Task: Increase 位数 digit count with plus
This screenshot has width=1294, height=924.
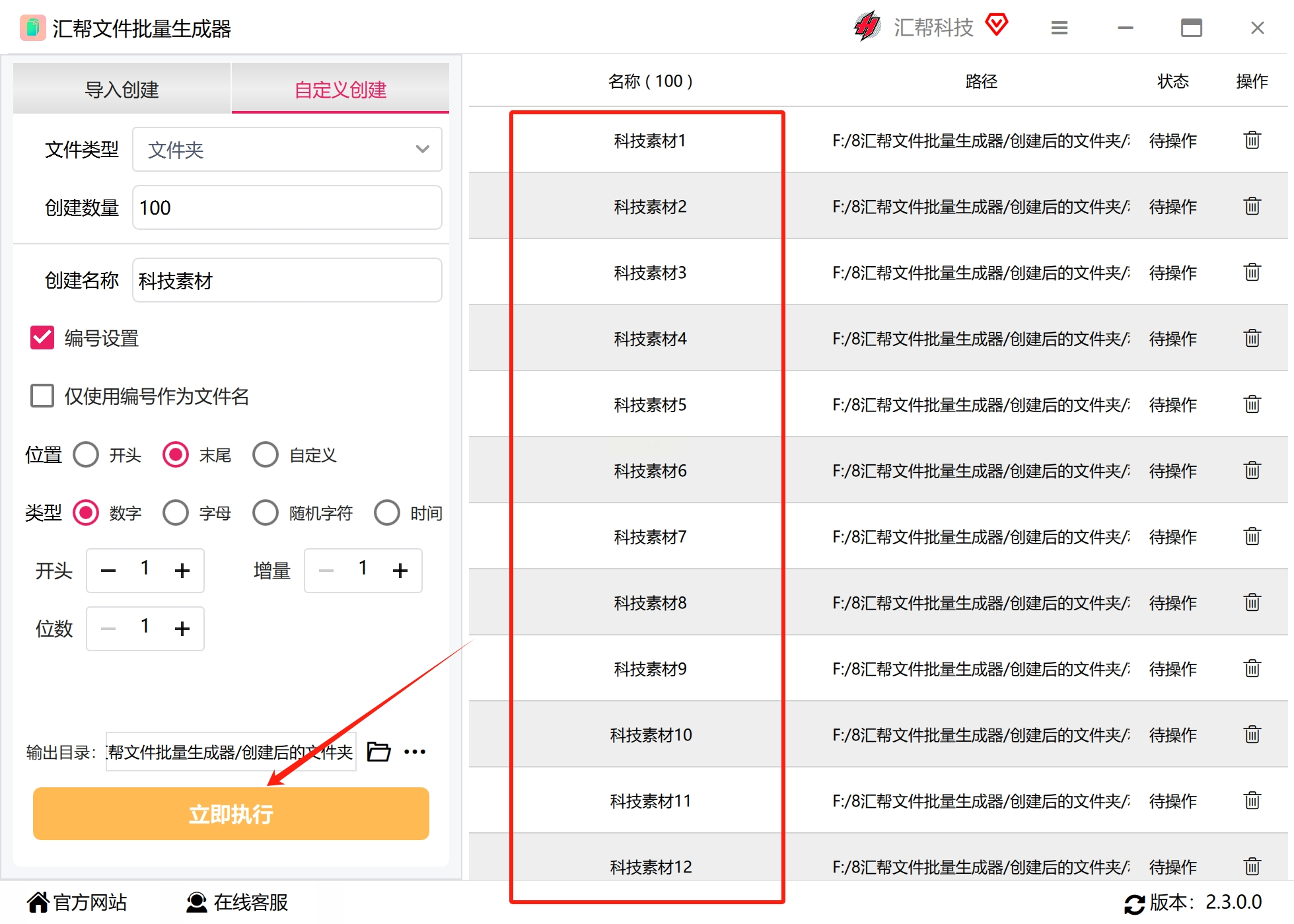Action: 182,629
